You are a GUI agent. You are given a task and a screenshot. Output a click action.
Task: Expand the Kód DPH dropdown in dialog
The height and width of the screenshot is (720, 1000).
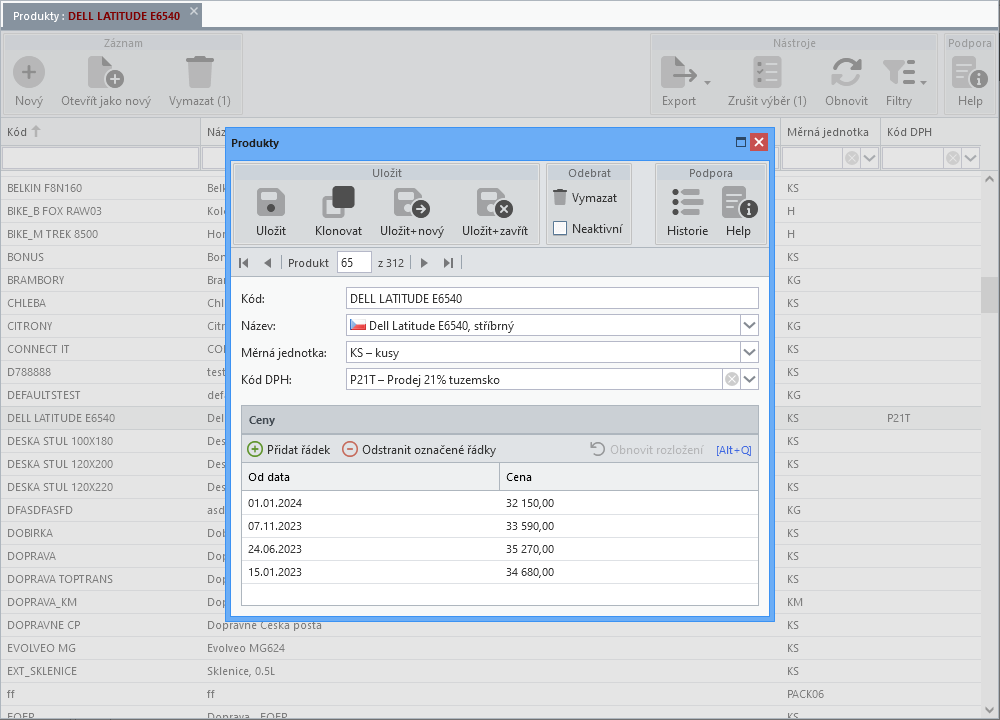pos(749,379)
